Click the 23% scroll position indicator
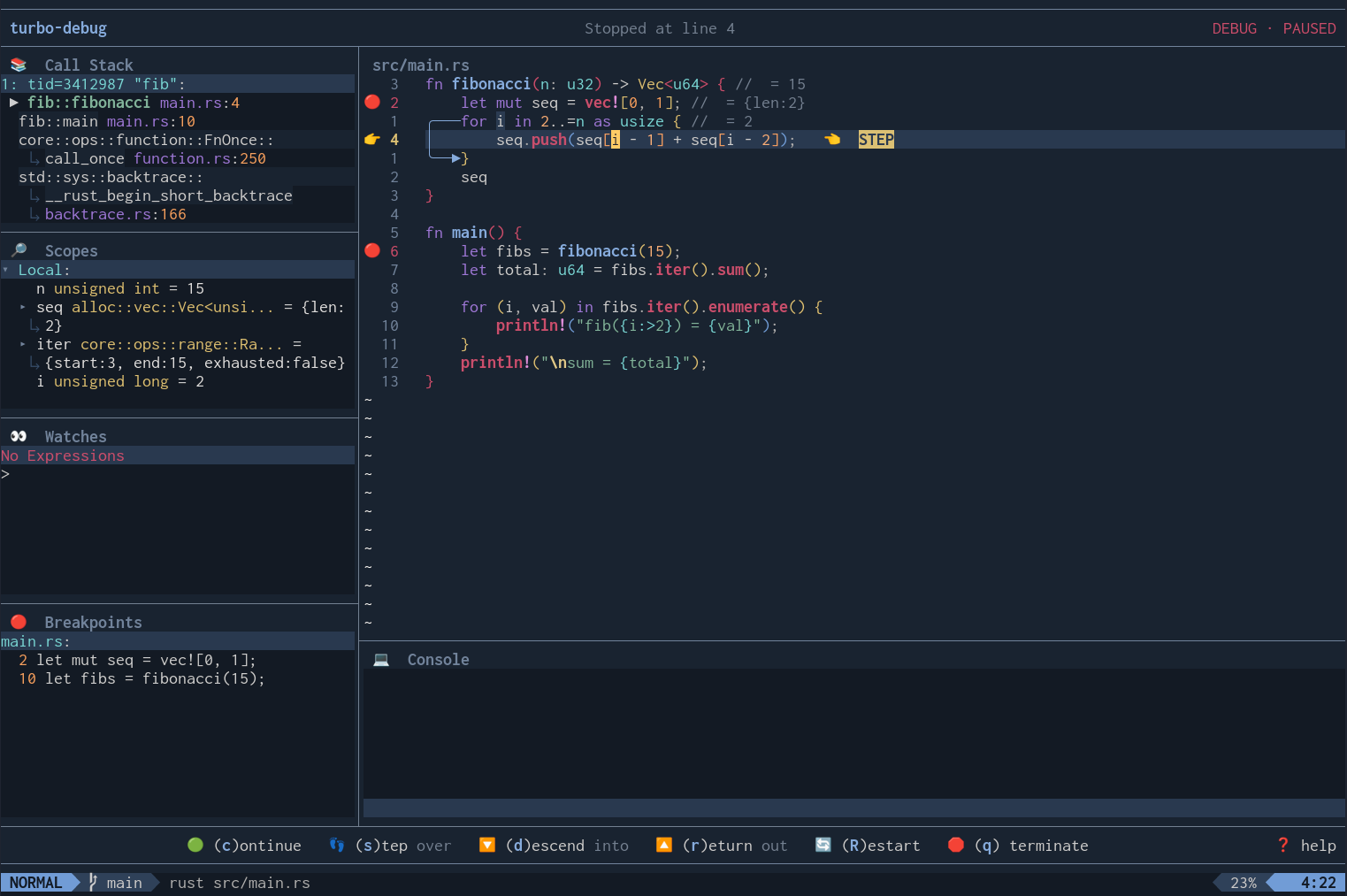The height and width of the screenshot is (896, 1347). click(x=1244, y=883)
